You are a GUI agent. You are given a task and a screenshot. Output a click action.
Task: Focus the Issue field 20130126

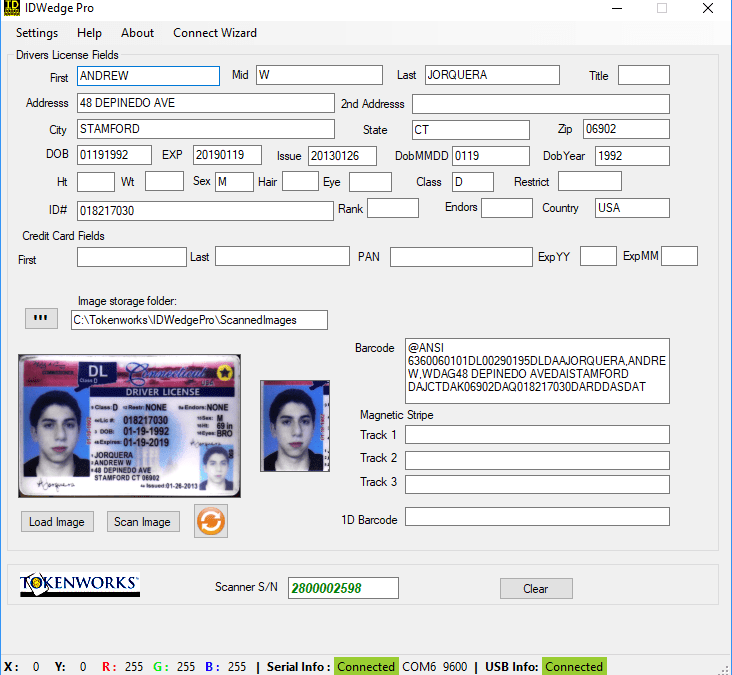click(x=342, y=156)
